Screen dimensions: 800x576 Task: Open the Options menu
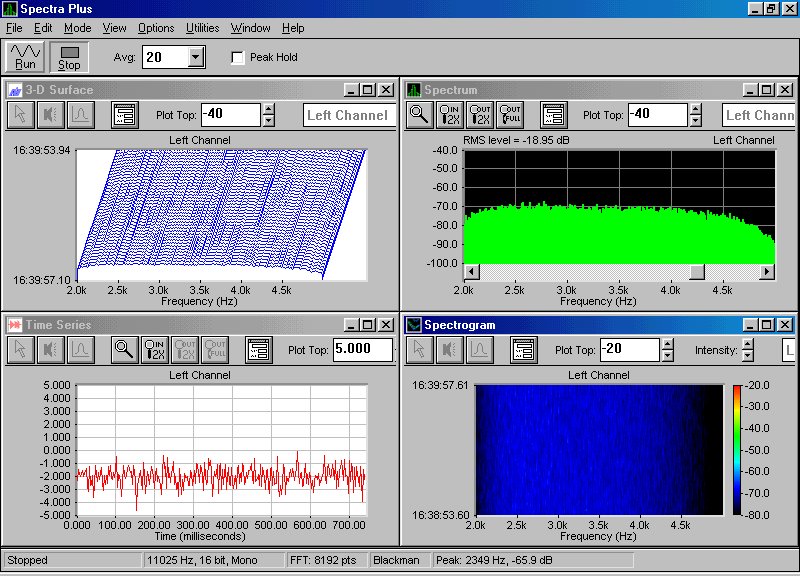coord(156,28)
